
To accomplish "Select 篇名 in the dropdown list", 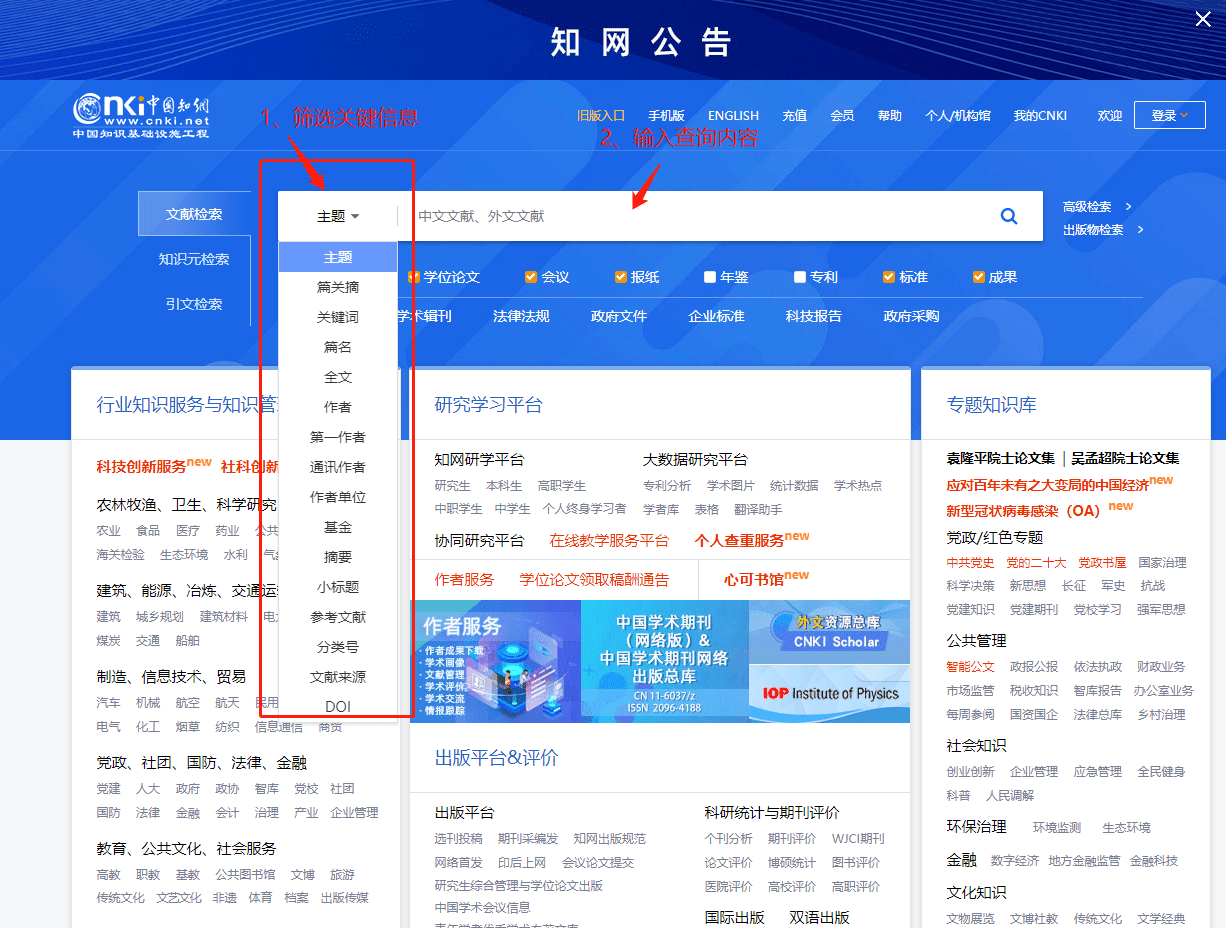I will pos(338,347).
